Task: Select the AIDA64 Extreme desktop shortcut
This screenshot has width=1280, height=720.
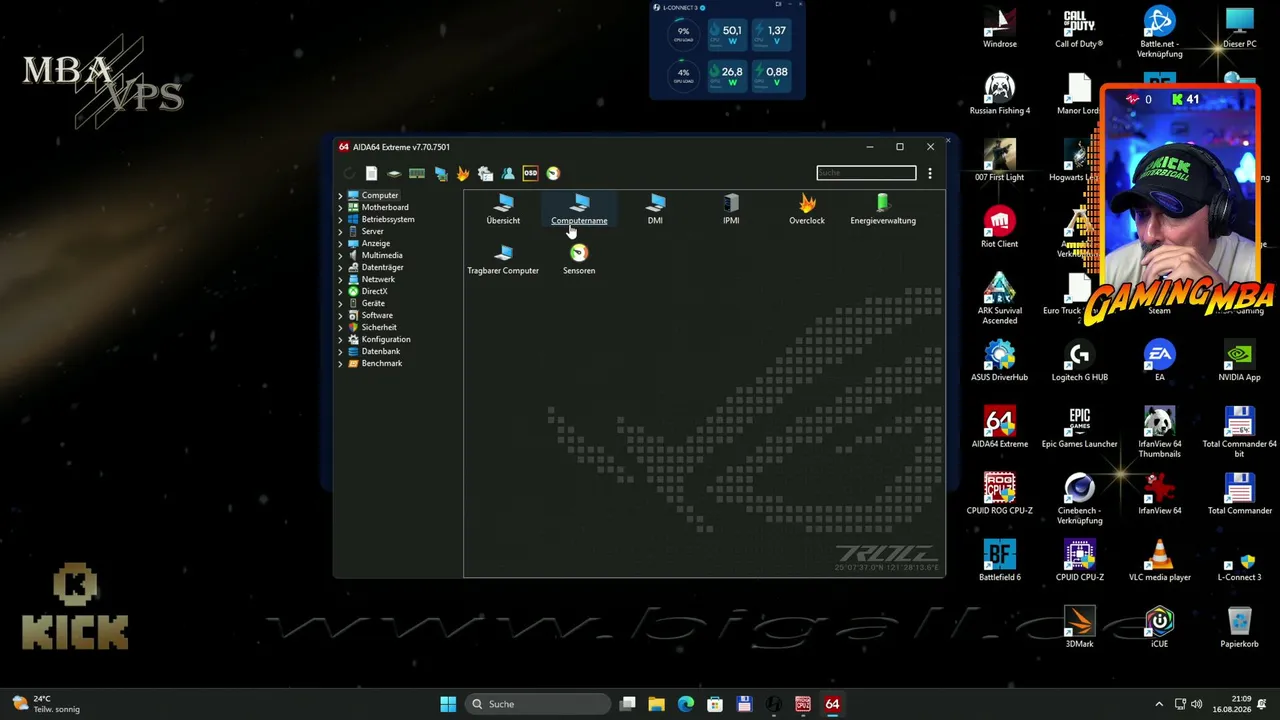Action: 1000,428
